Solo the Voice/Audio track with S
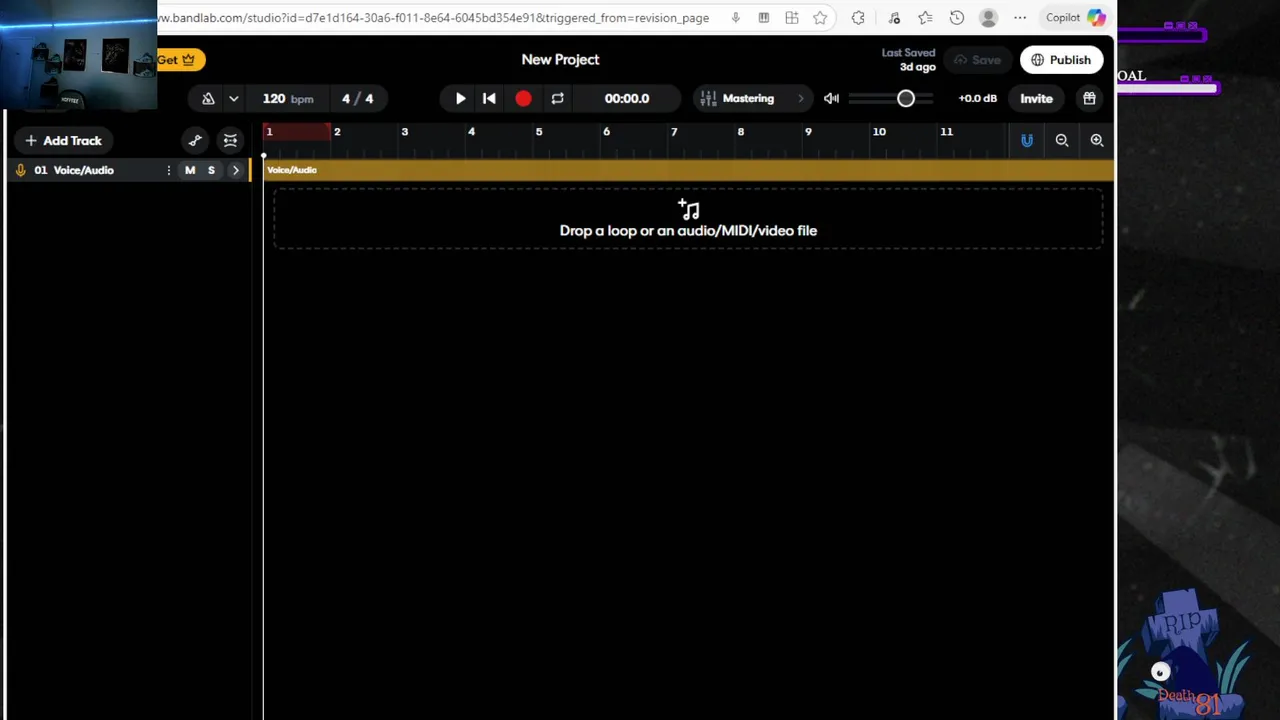The image size is (1280, 720). [x=211, y=170]
